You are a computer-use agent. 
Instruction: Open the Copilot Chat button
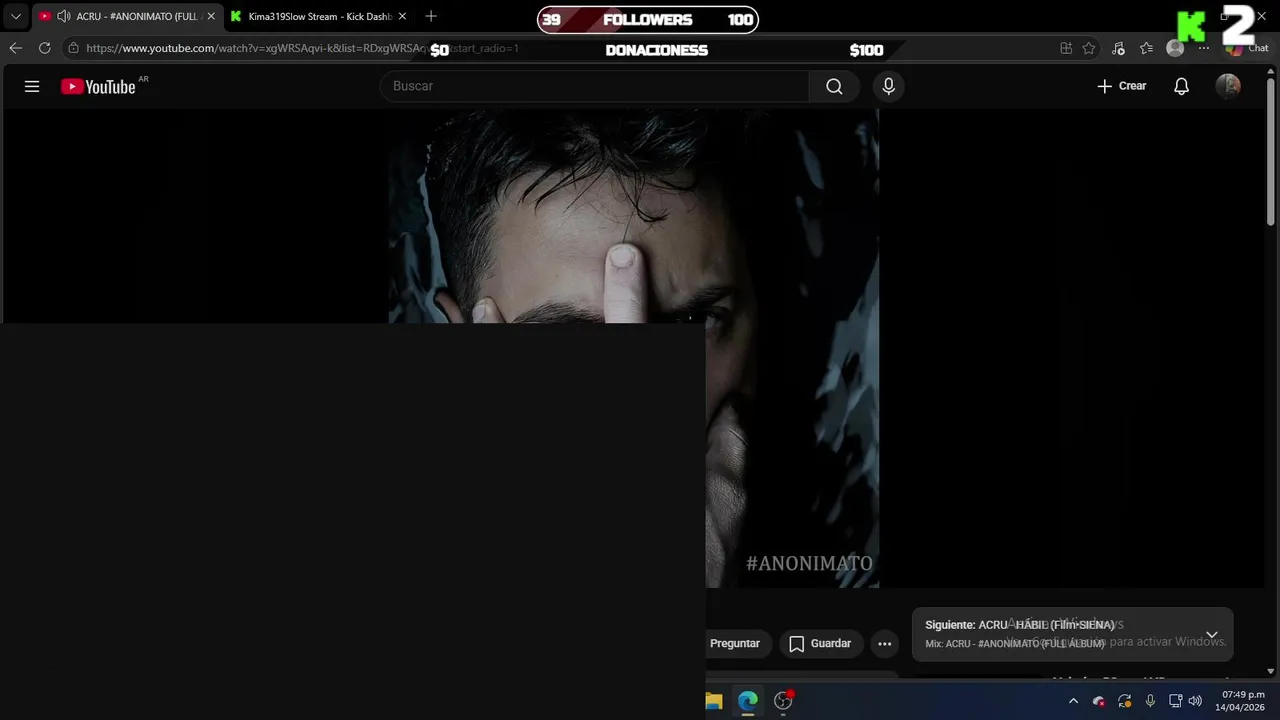[1248, 48]
